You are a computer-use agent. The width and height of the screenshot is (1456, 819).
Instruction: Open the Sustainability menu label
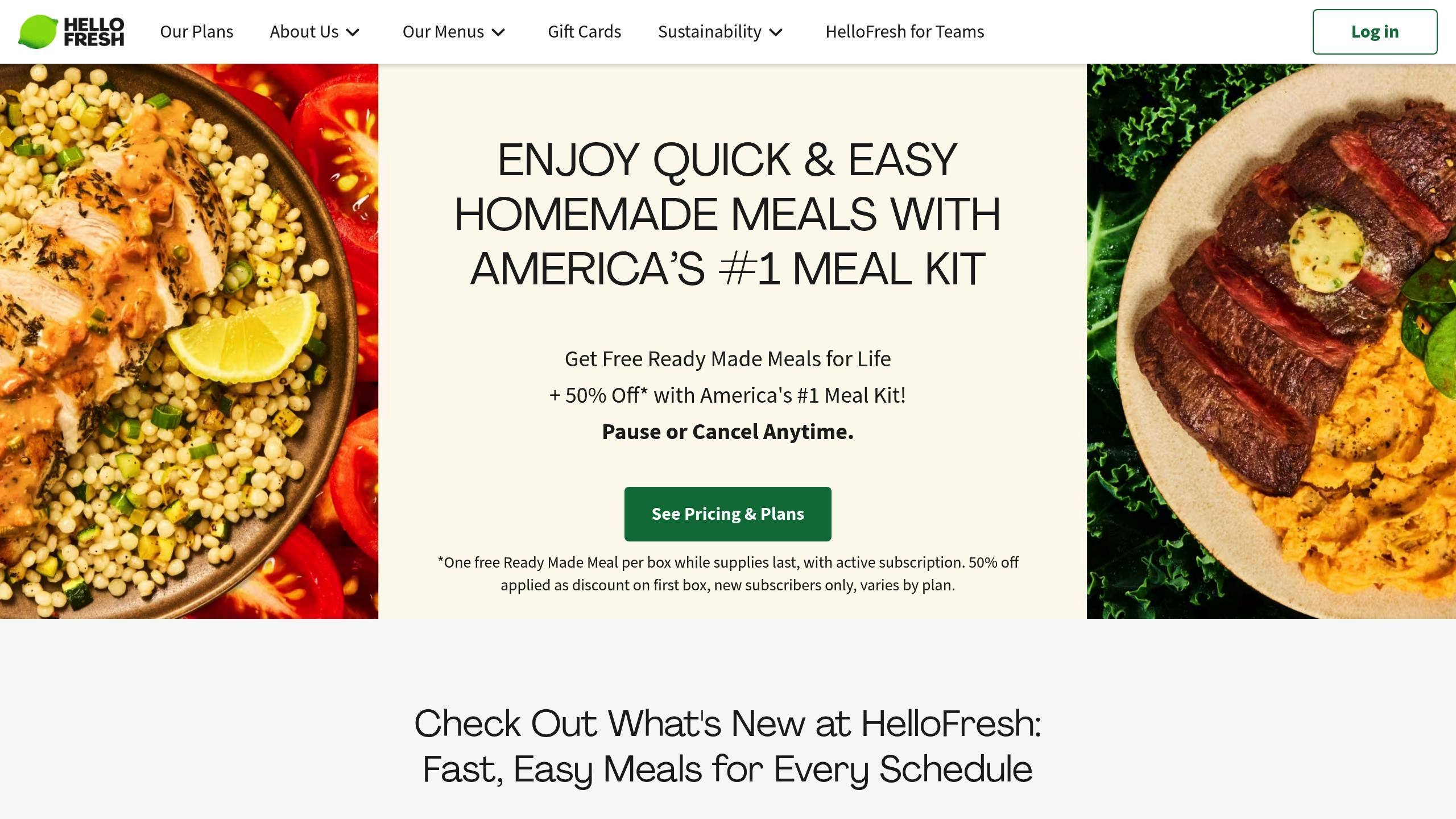tap(709, 32)
